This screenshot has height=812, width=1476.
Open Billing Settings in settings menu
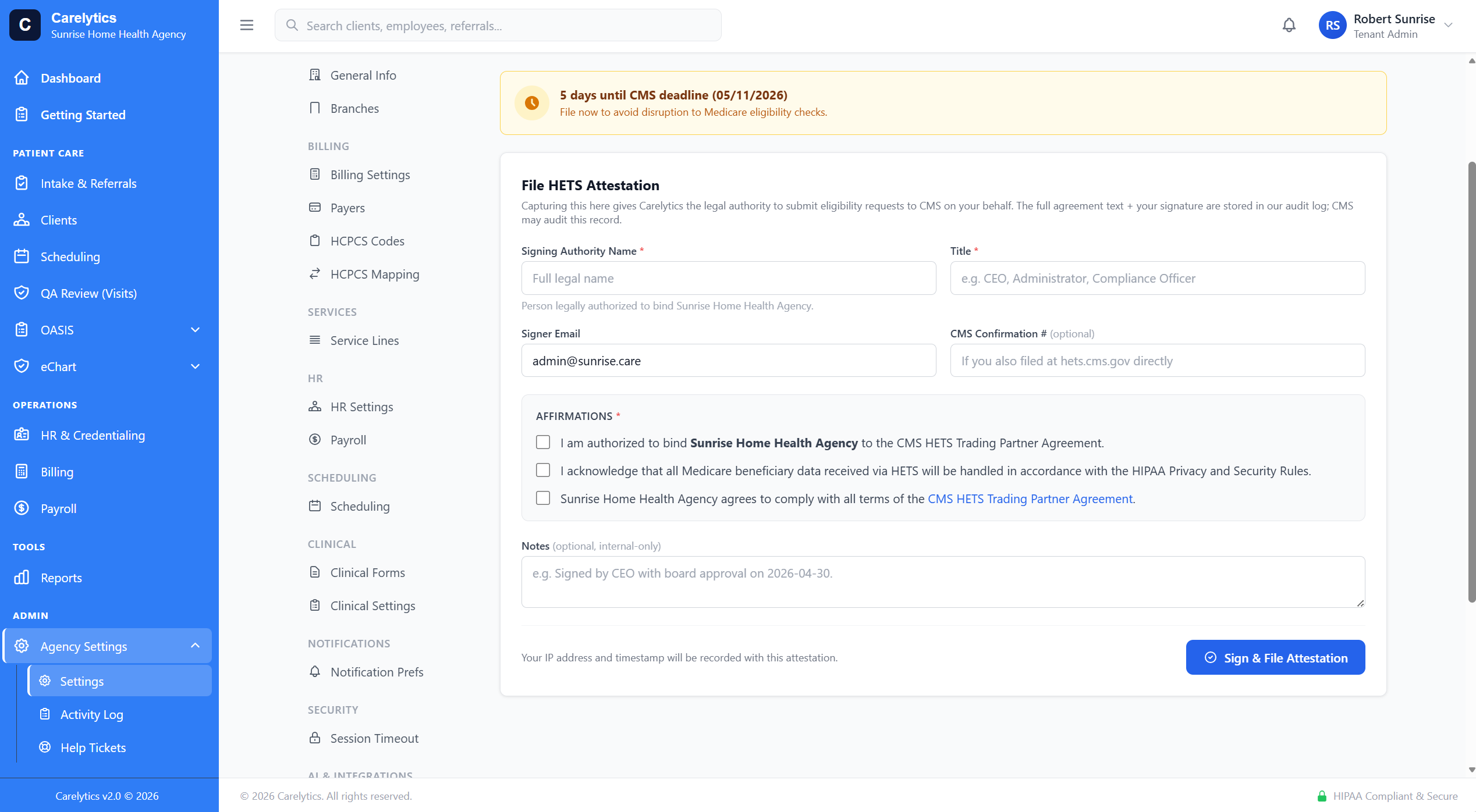pos(370,174)
